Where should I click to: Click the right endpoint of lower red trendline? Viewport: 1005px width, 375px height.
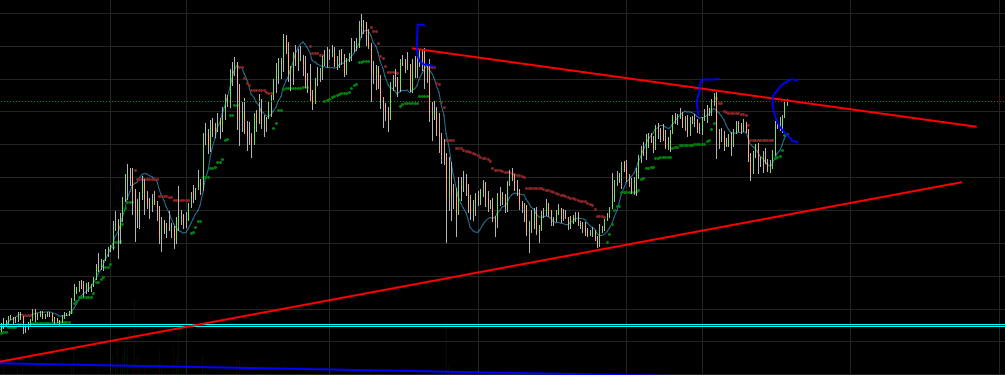pos(961,183)
